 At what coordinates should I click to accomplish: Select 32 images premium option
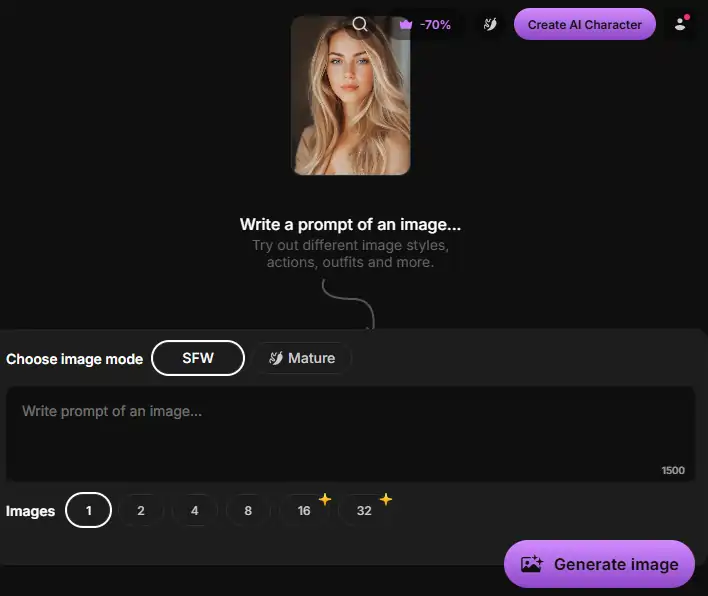pos(365,511)
